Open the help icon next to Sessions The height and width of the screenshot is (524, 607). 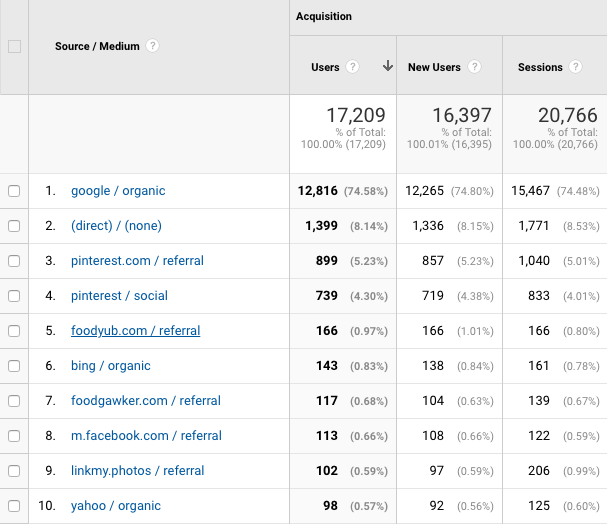575,67
